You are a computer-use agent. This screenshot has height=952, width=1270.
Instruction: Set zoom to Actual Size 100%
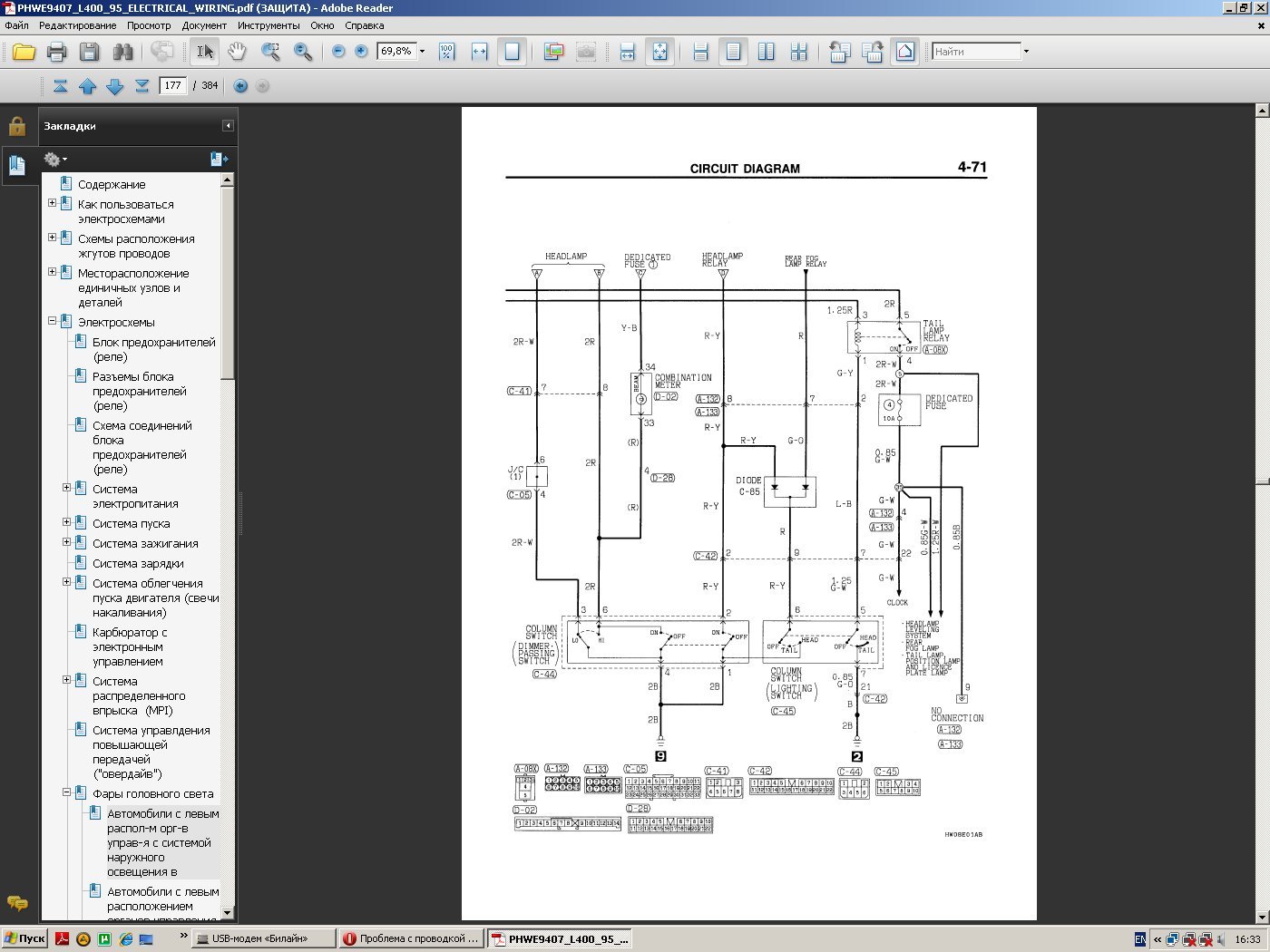point(446,52)
